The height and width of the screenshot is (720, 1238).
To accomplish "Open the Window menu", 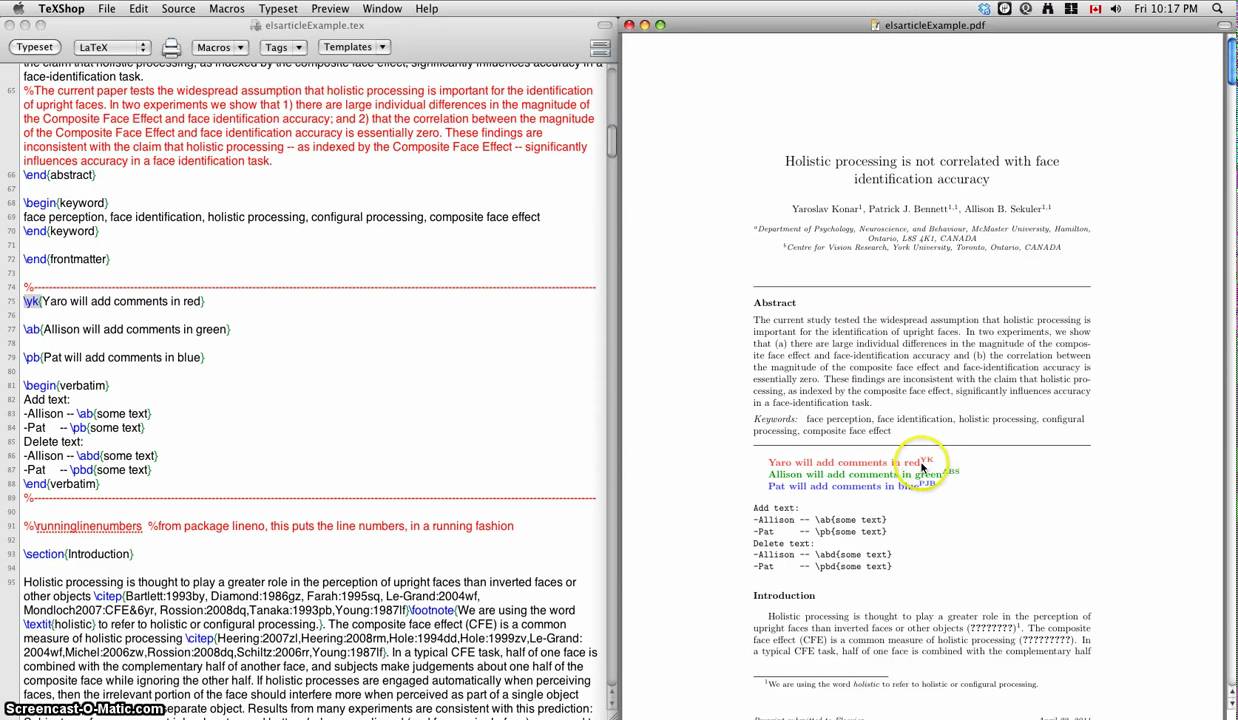I will (x=382, y=9).
